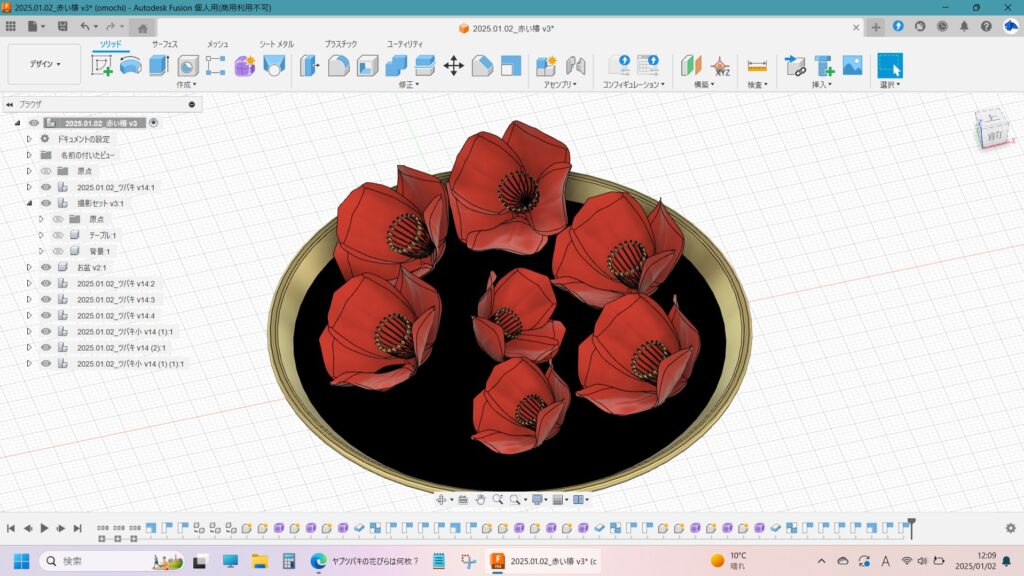The image size is (1024, 576).
Task: Collapse the 撮影セット v3:1 tree node
Action: point(29,203)
